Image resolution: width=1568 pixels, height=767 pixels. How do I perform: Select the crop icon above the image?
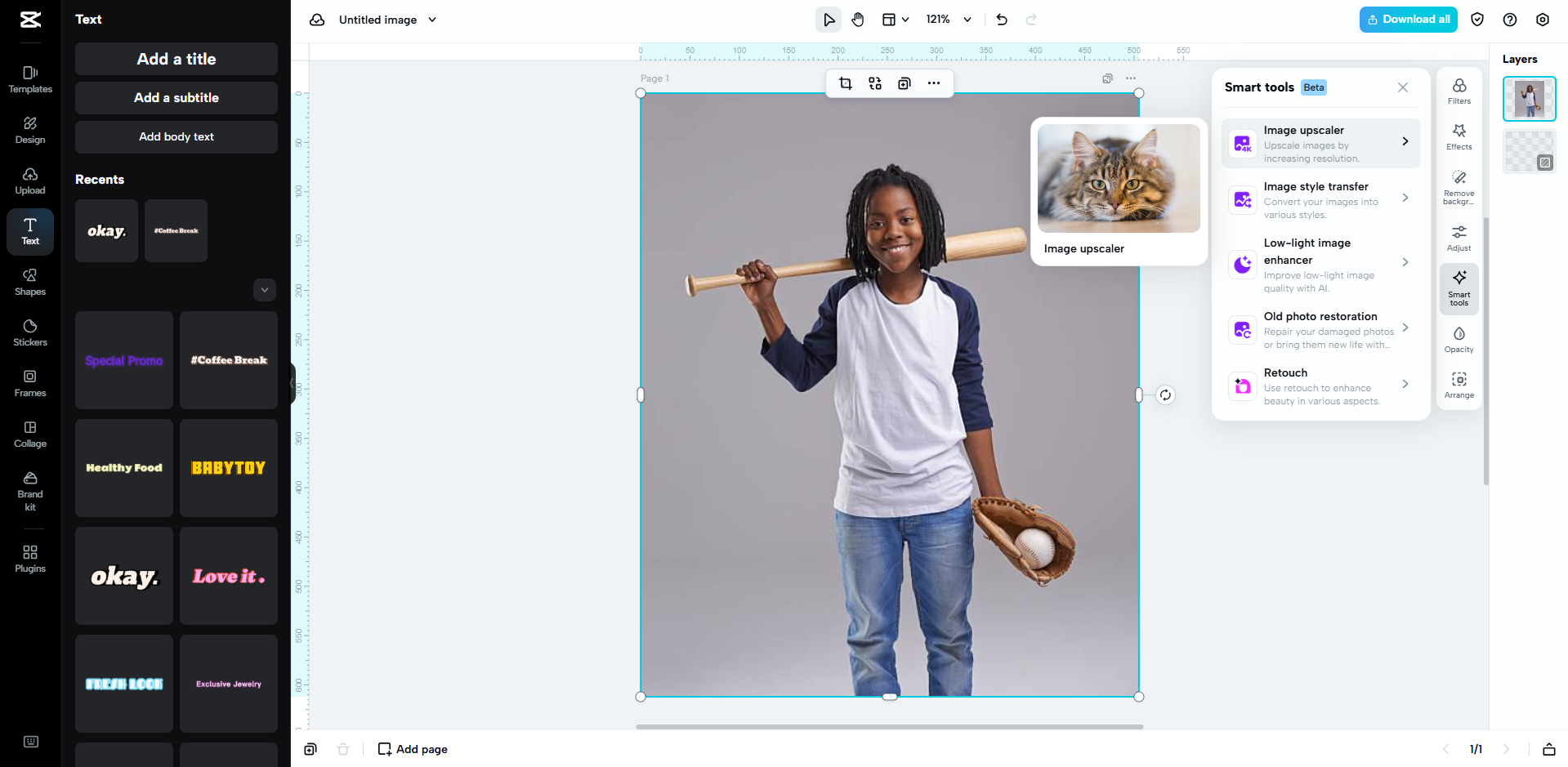point(846,82)
